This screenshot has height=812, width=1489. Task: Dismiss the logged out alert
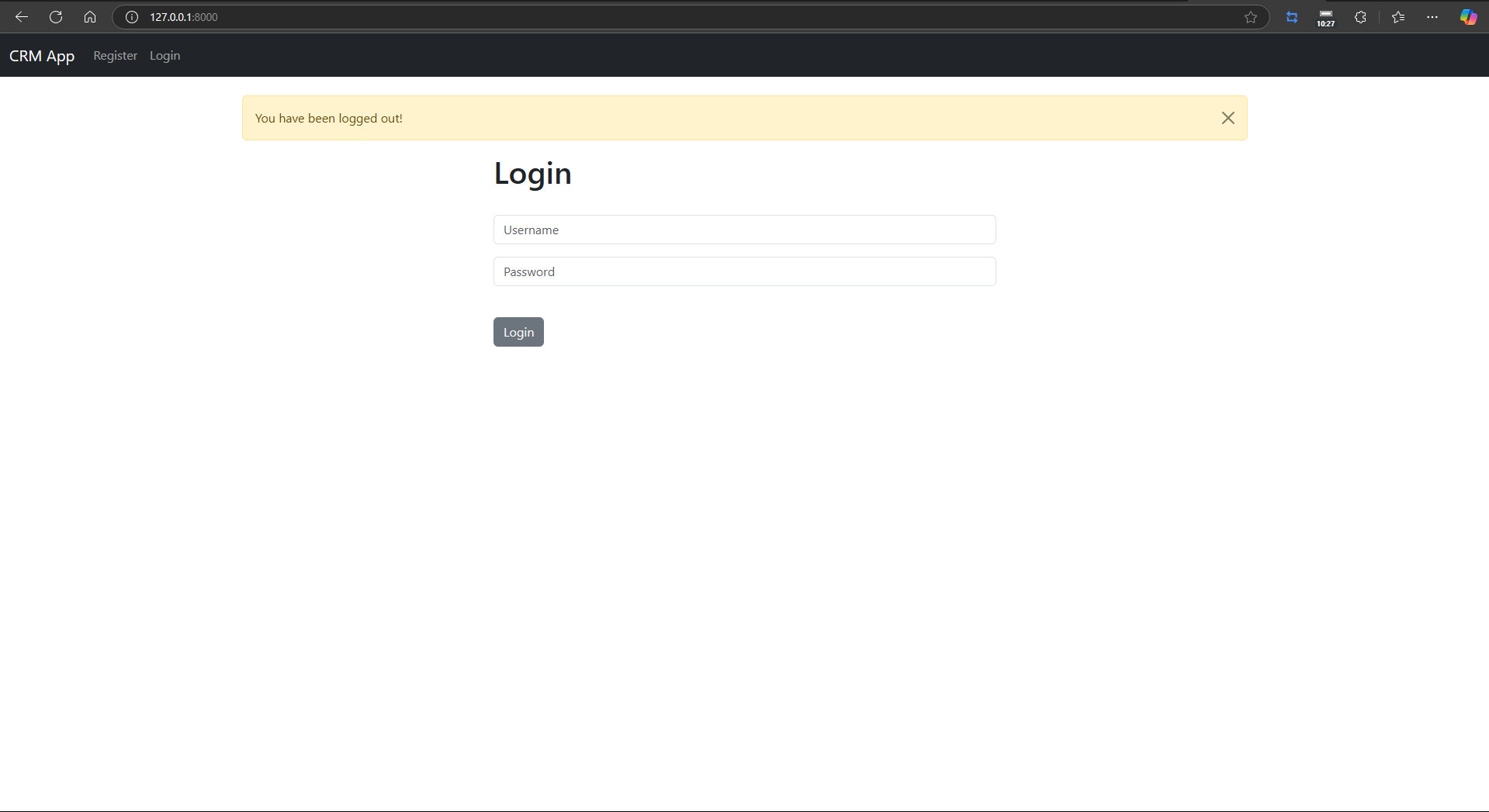pyautogui.click(x=1228, y=118)
